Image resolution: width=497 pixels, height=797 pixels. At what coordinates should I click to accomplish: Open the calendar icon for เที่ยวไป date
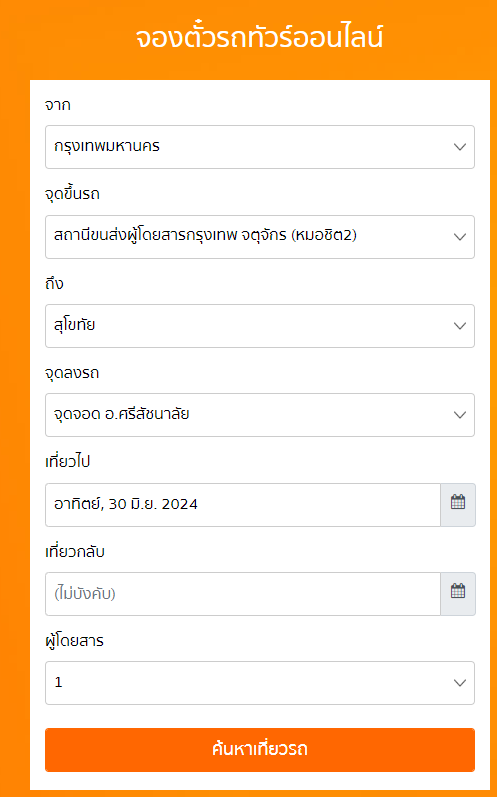[458, 504]
